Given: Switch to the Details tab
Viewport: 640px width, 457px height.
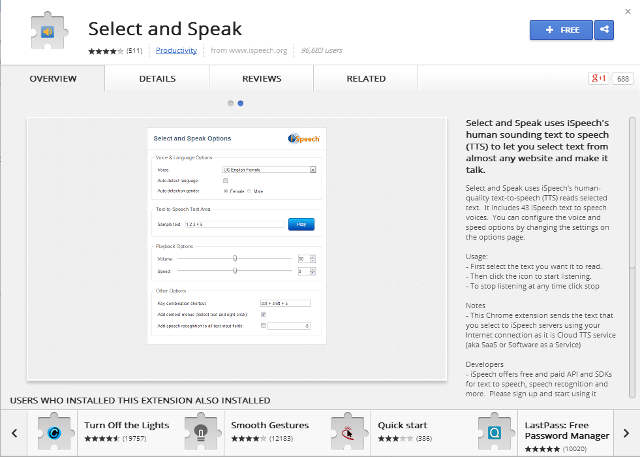Looking at the screenshot, I should point(157,79).
